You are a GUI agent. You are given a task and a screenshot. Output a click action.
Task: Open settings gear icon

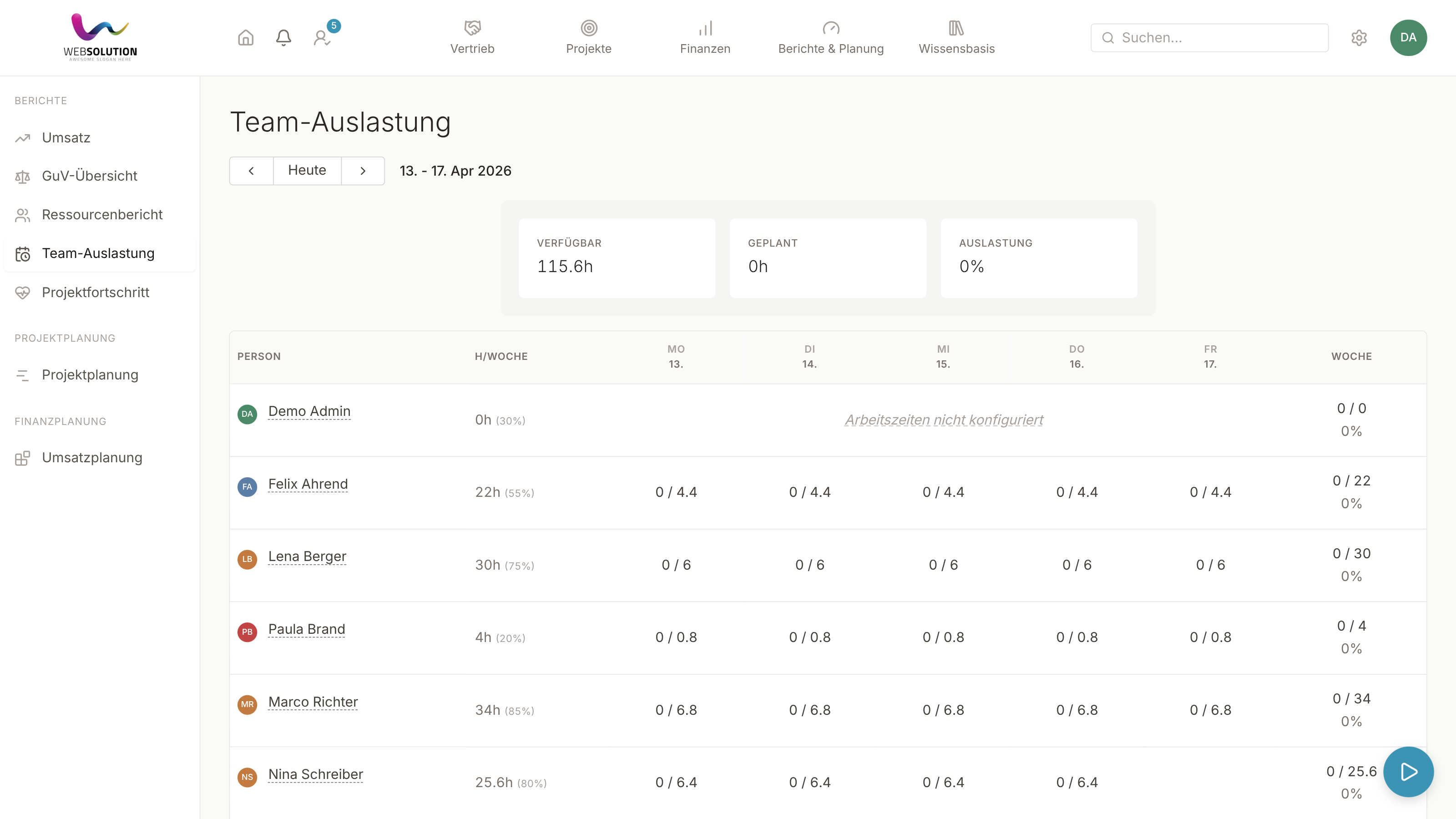coord(1359,38)
